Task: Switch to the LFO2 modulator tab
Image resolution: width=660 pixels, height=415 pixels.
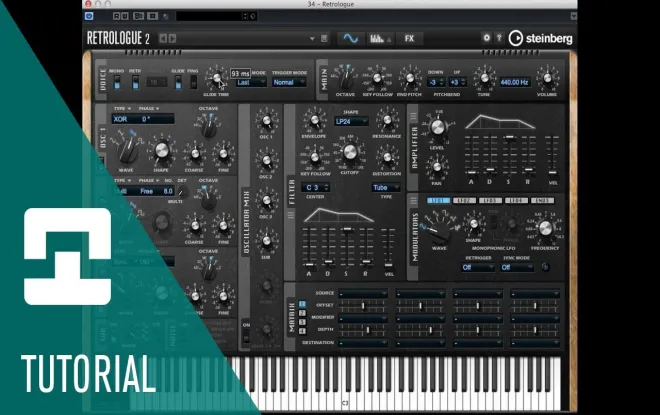Action: (x=464, y=201)
